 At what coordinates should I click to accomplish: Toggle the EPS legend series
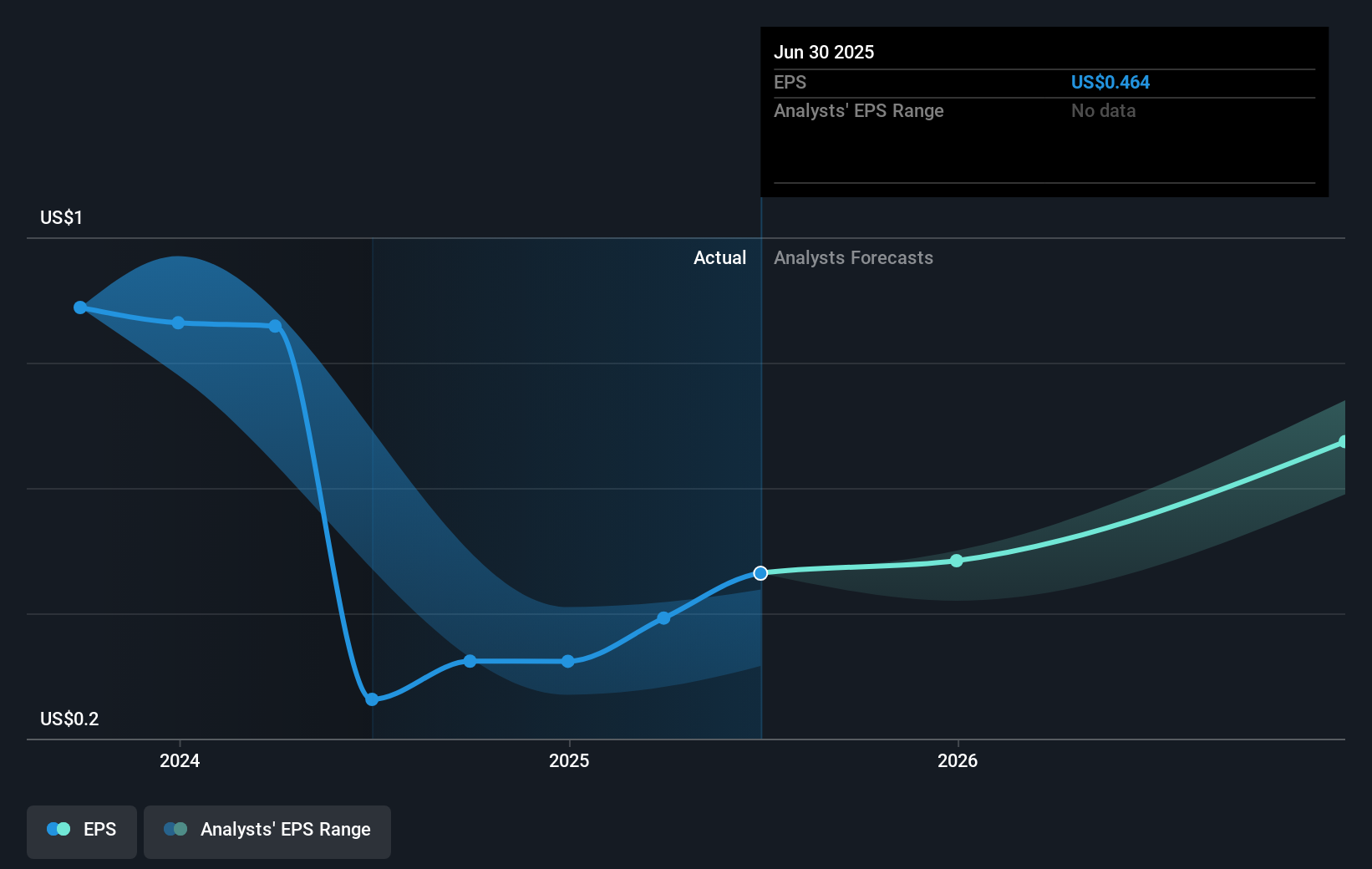(82, 831)
